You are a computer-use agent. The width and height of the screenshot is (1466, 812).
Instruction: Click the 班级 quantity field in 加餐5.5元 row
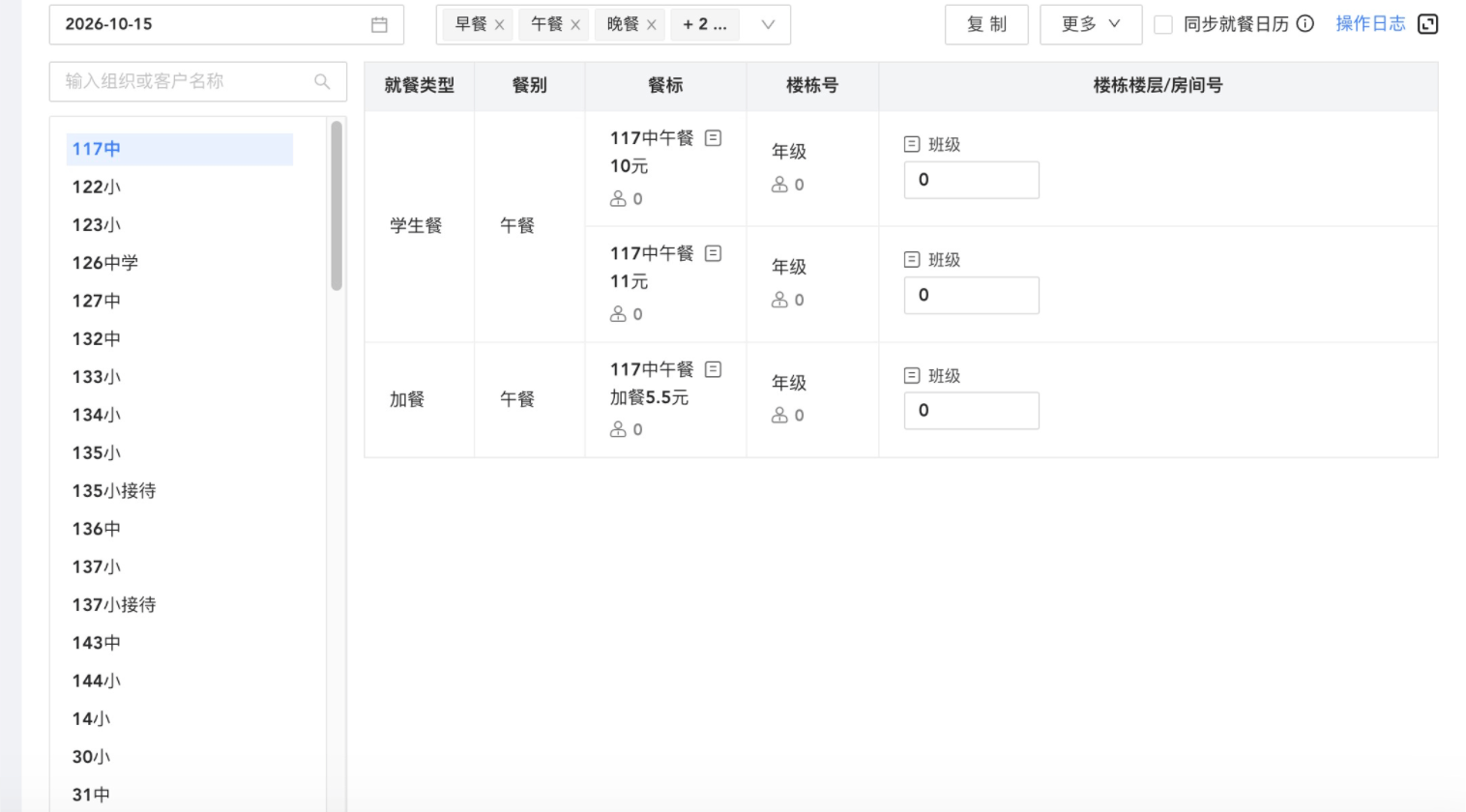click(x=972, y=411)
